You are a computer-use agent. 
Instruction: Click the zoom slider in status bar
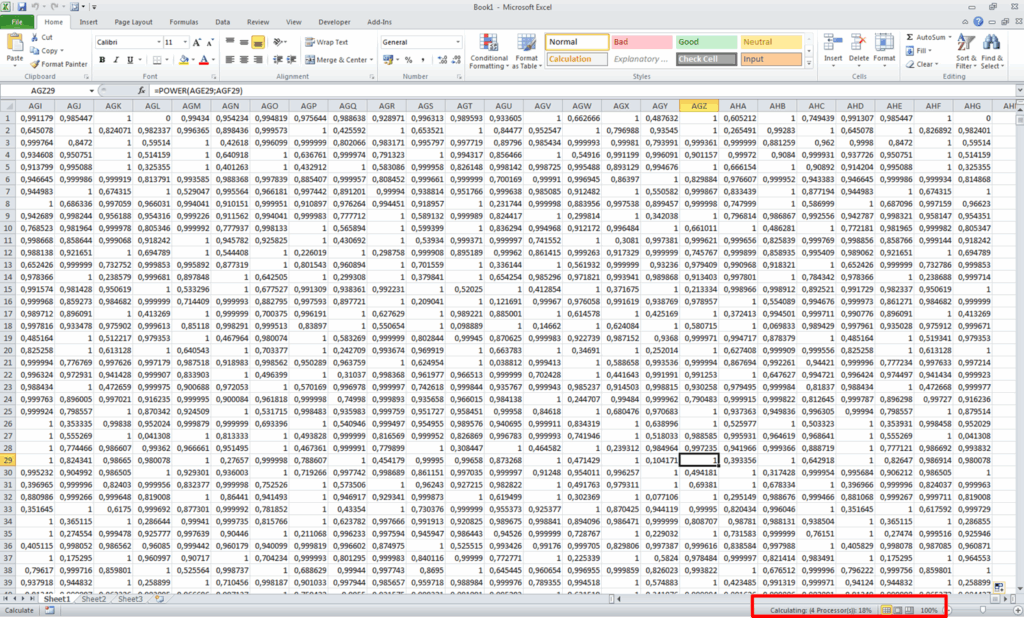tap(980, 609)
